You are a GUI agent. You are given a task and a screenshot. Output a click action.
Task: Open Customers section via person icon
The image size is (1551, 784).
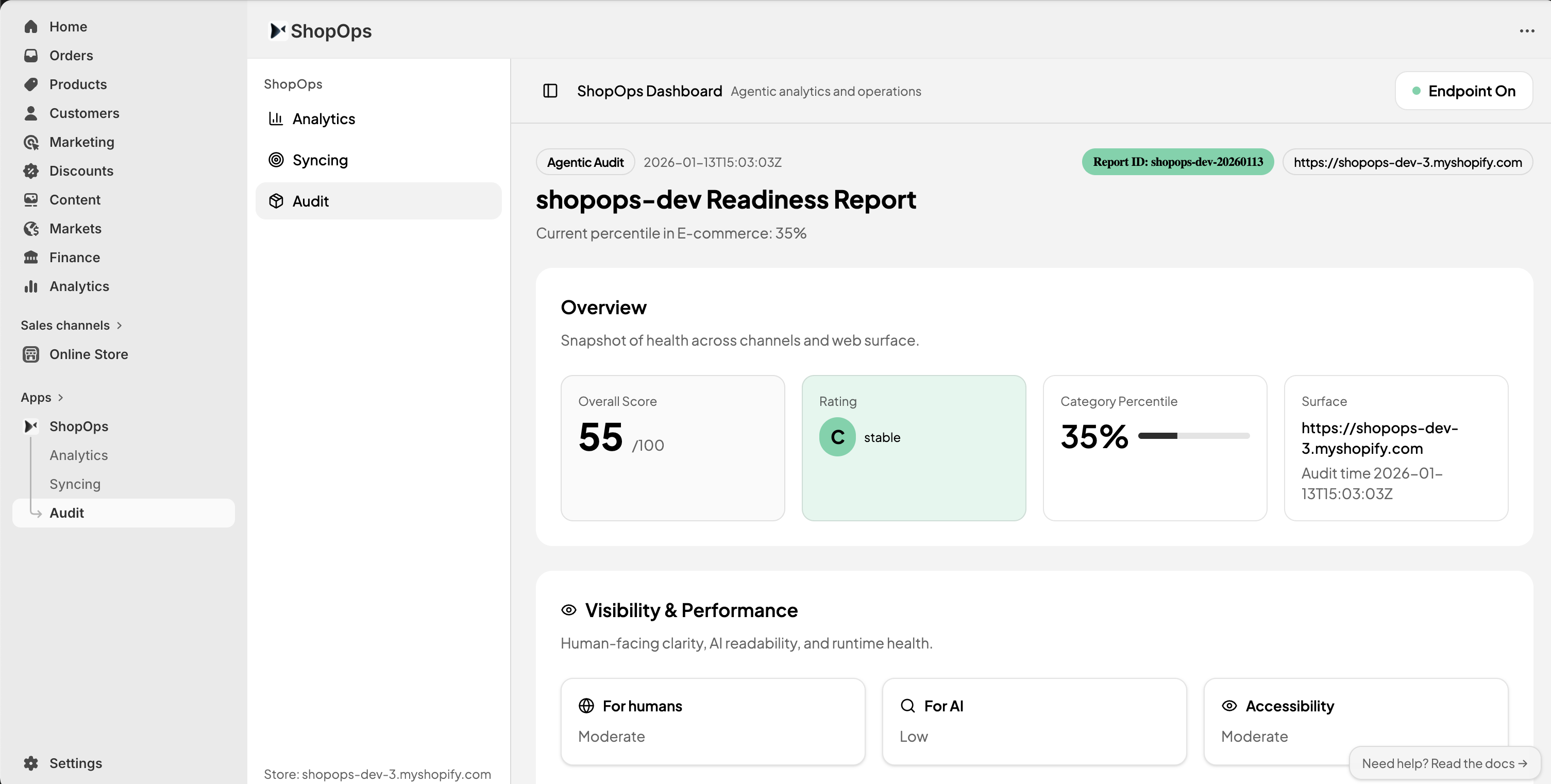point(32,113)
